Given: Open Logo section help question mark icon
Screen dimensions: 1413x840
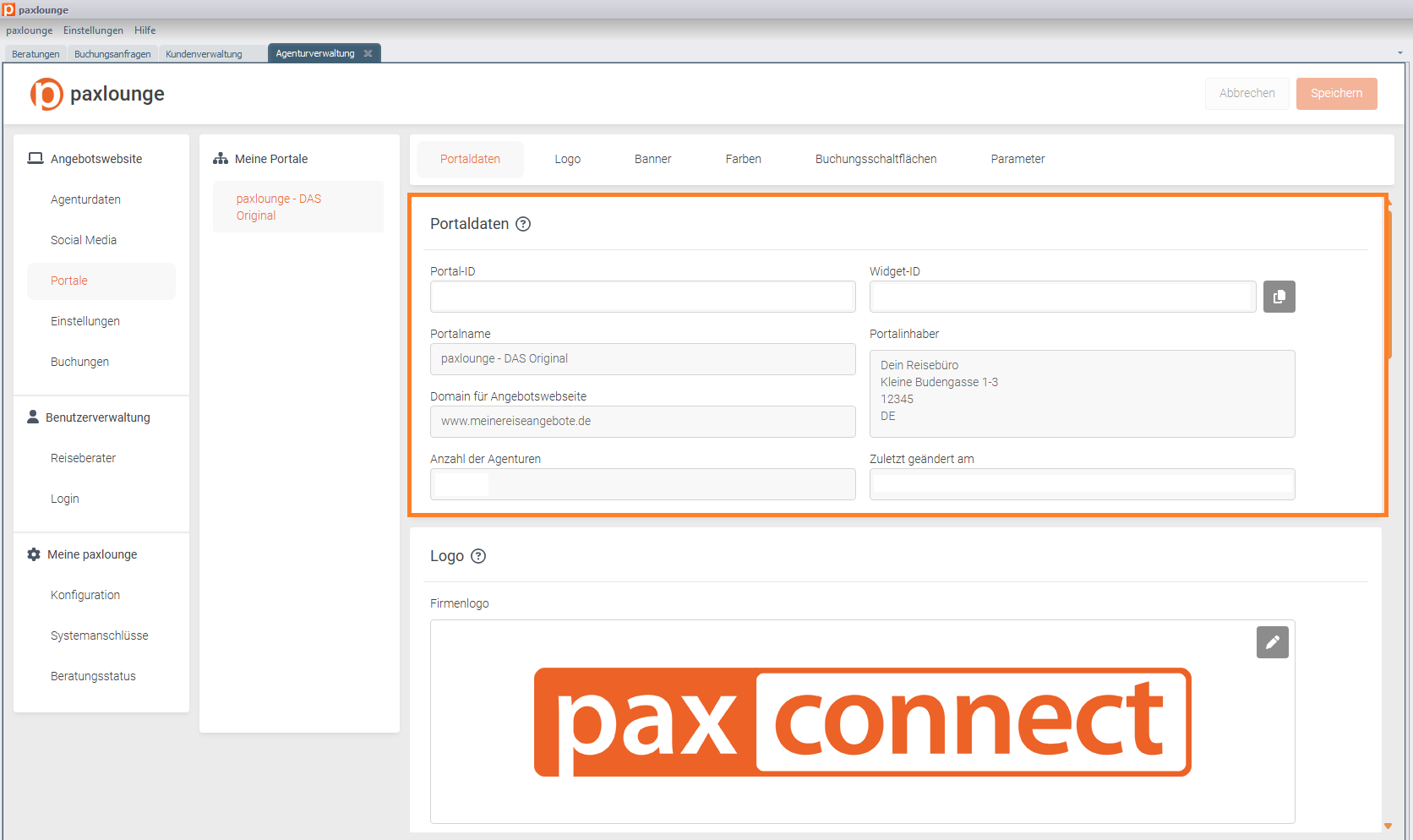Looking at the screenshot, I should (x=478, y=556).
